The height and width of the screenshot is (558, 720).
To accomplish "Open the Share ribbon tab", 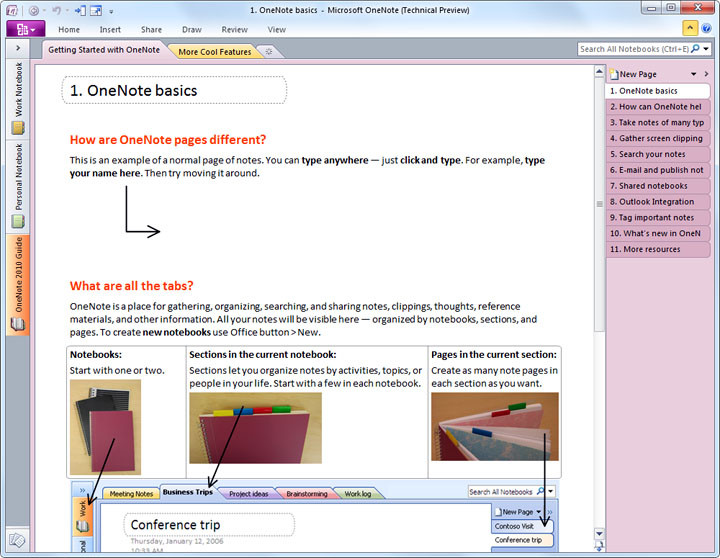I will 151,29.
